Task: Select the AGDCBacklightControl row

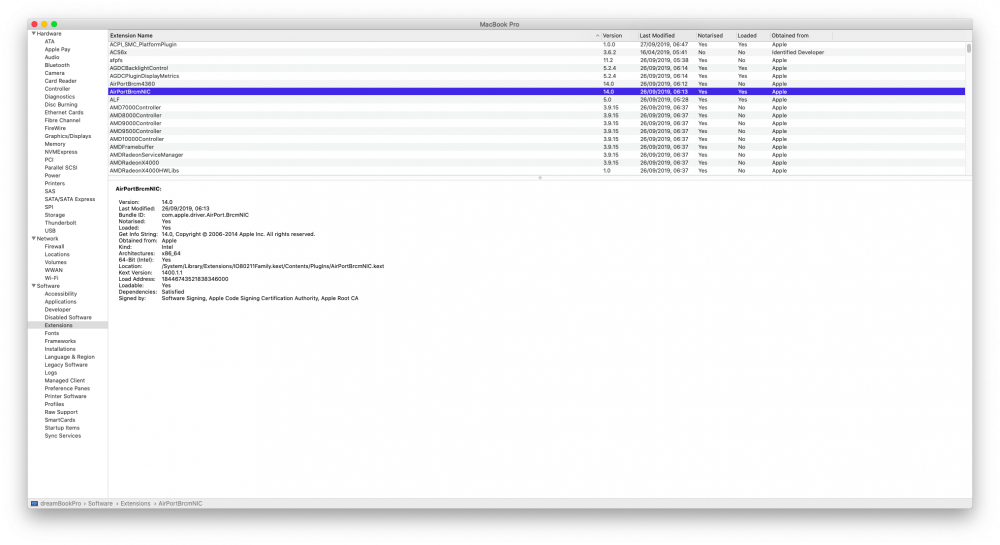Action: pos(536,68)
